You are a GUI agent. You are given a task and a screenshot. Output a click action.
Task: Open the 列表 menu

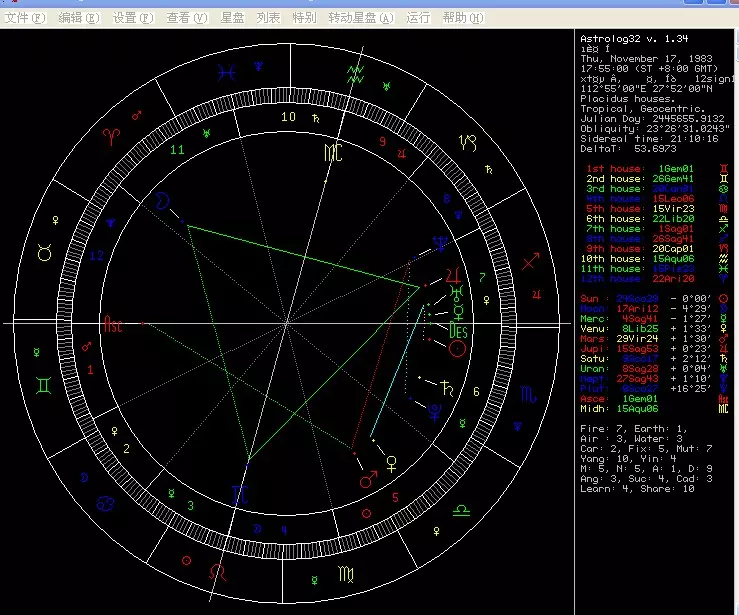(268, 18)
